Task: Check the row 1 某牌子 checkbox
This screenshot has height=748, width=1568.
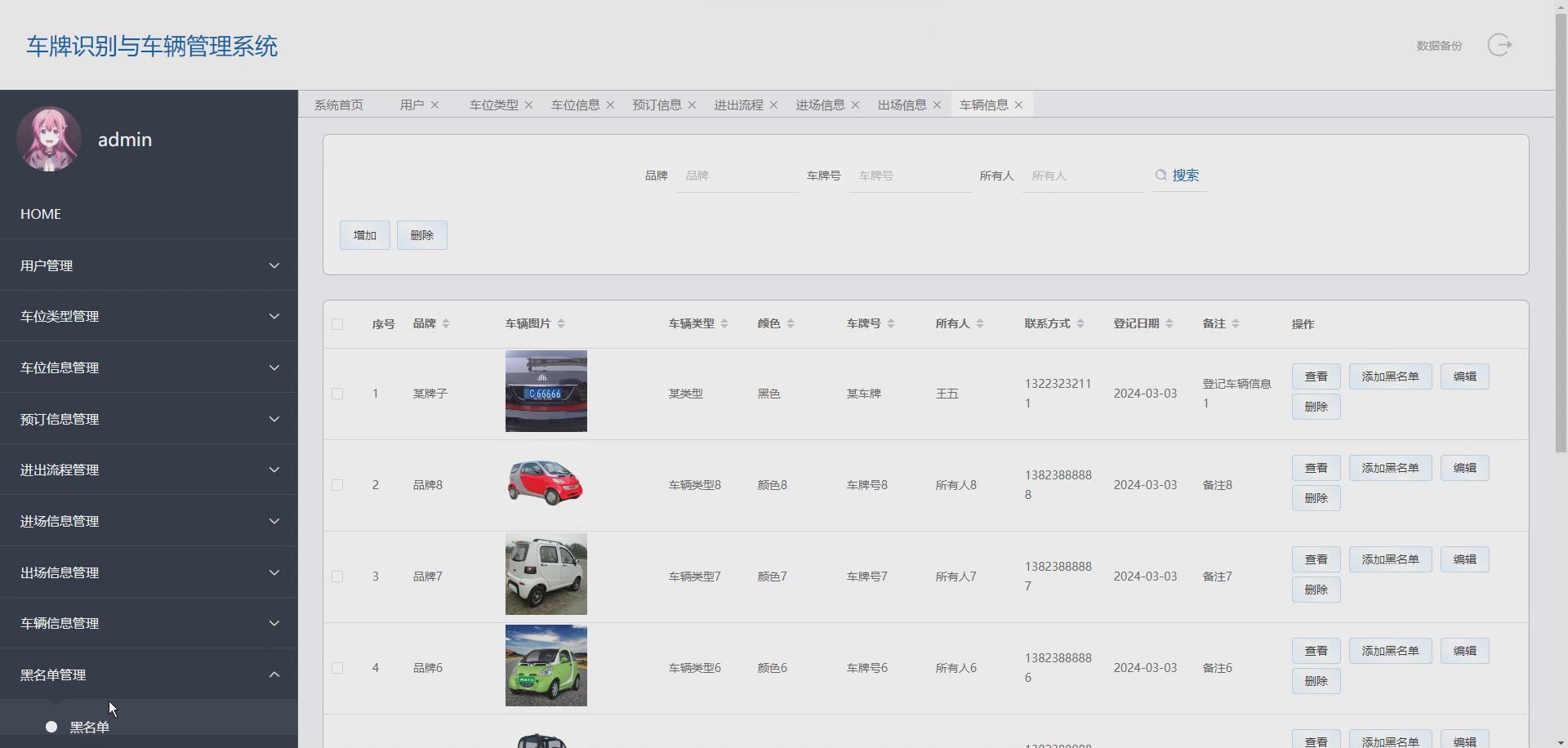Action: [337, 394]
